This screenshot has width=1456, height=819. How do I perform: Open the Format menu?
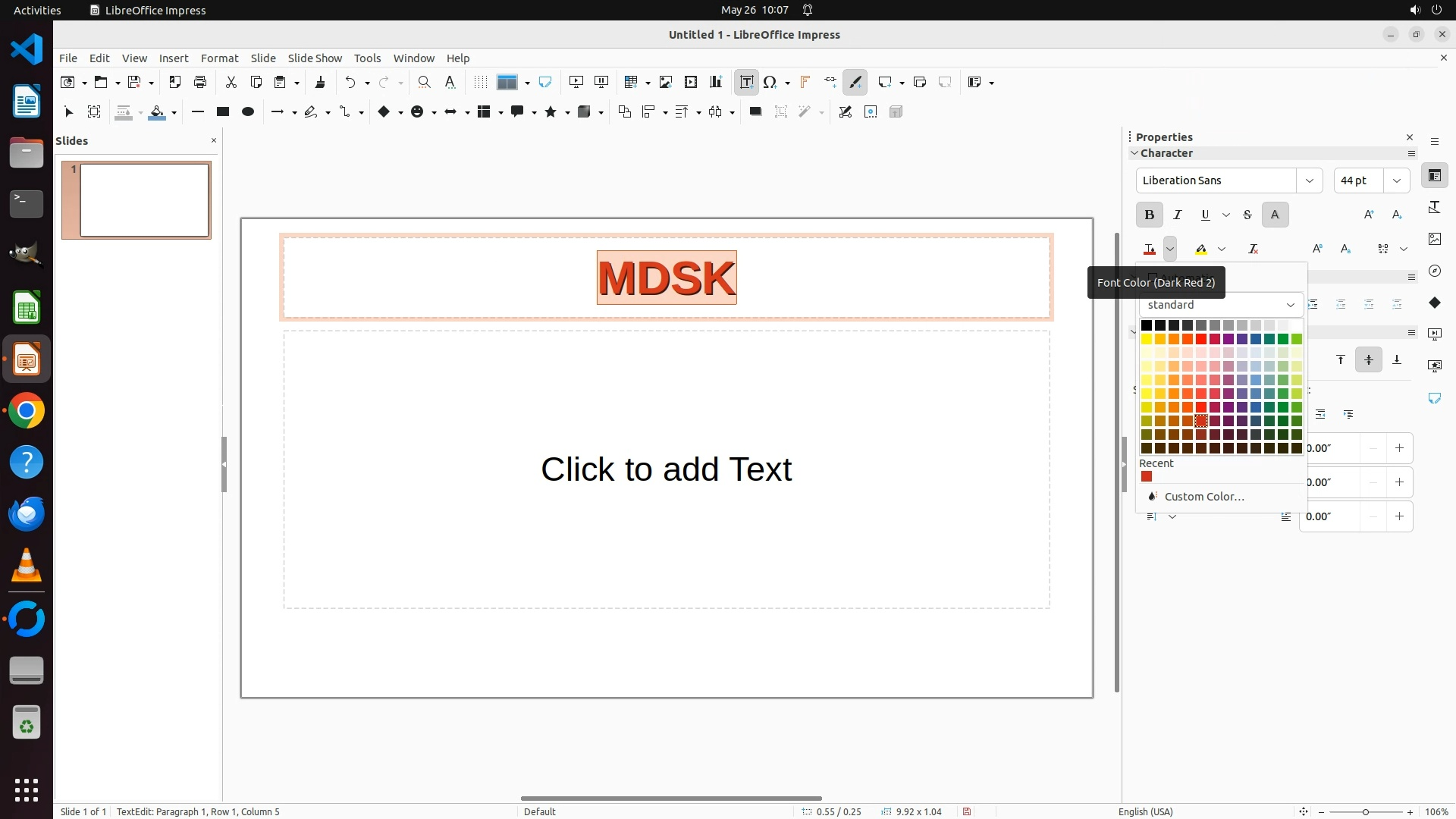(219, 58)
